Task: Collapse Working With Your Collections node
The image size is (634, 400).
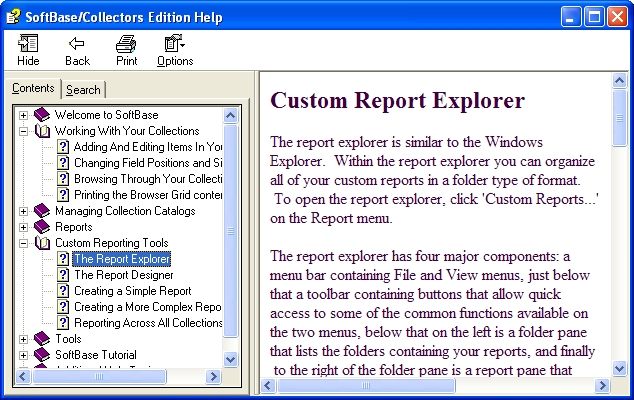Action: [23, 131]
